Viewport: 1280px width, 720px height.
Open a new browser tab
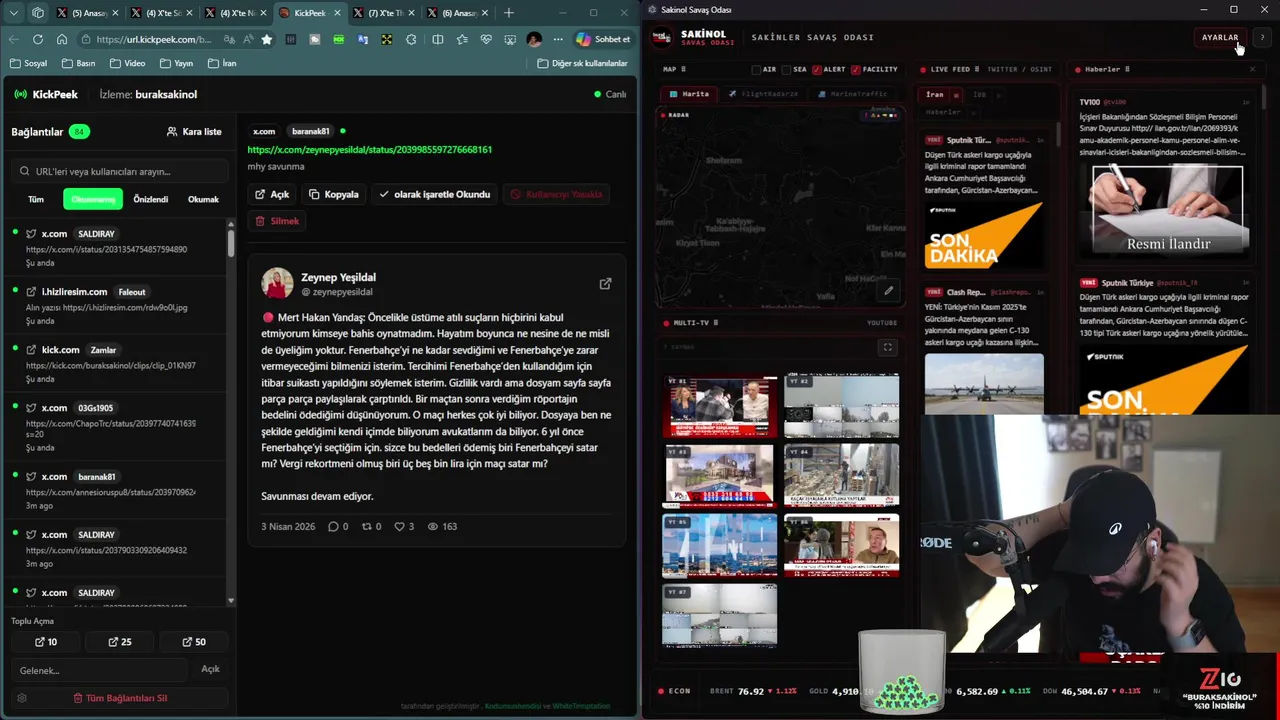(508, 12)
